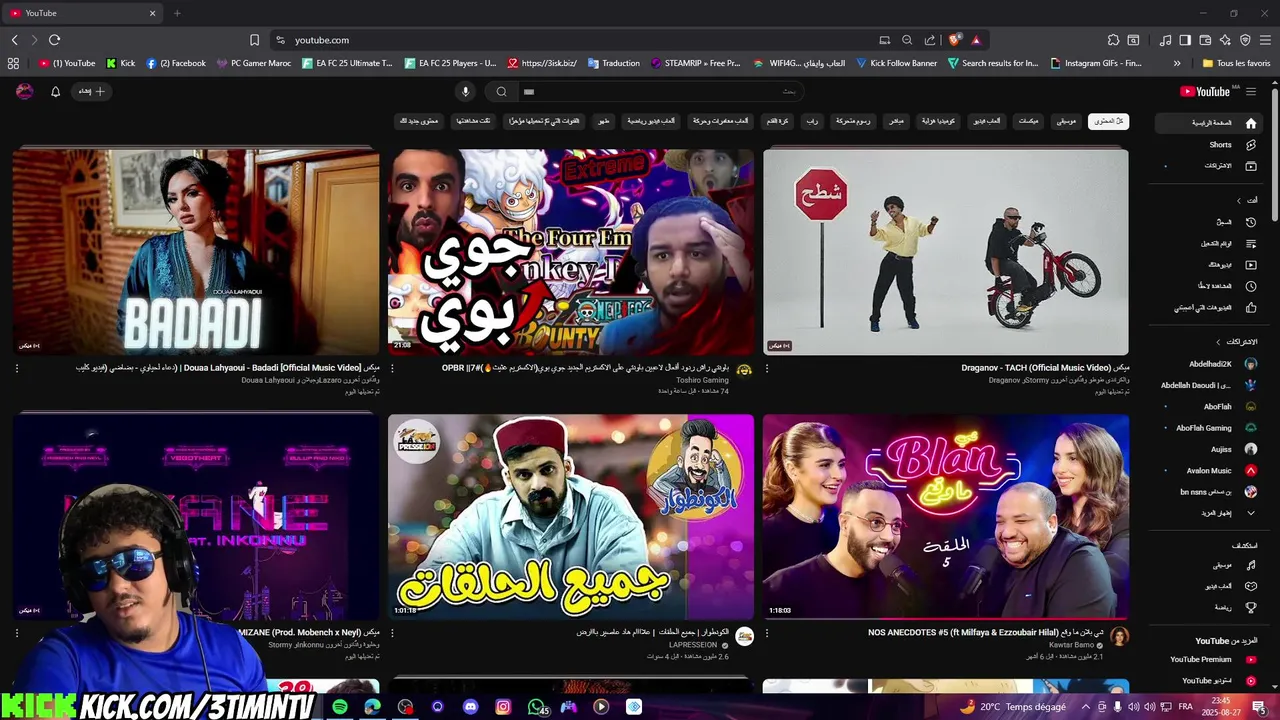Expand show more subscriptions chevron
1280x720 pixels.
1251,513
